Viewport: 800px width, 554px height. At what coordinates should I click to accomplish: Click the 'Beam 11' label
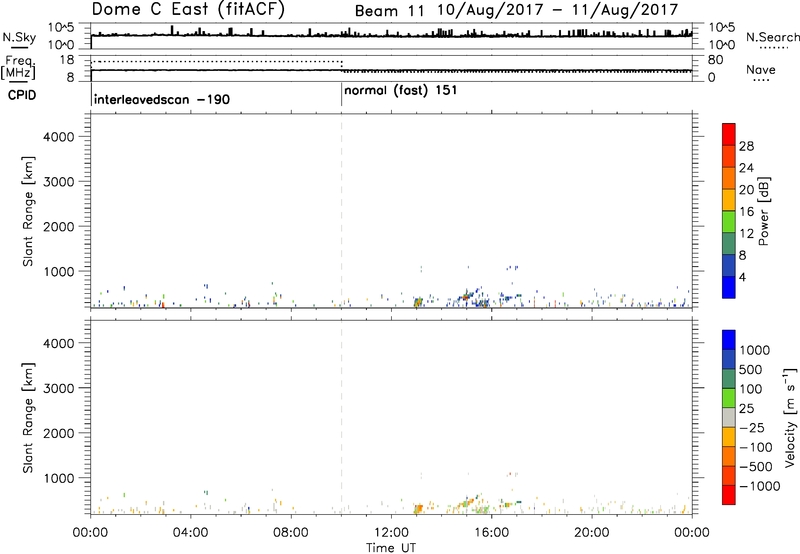[x=389, y=11]
